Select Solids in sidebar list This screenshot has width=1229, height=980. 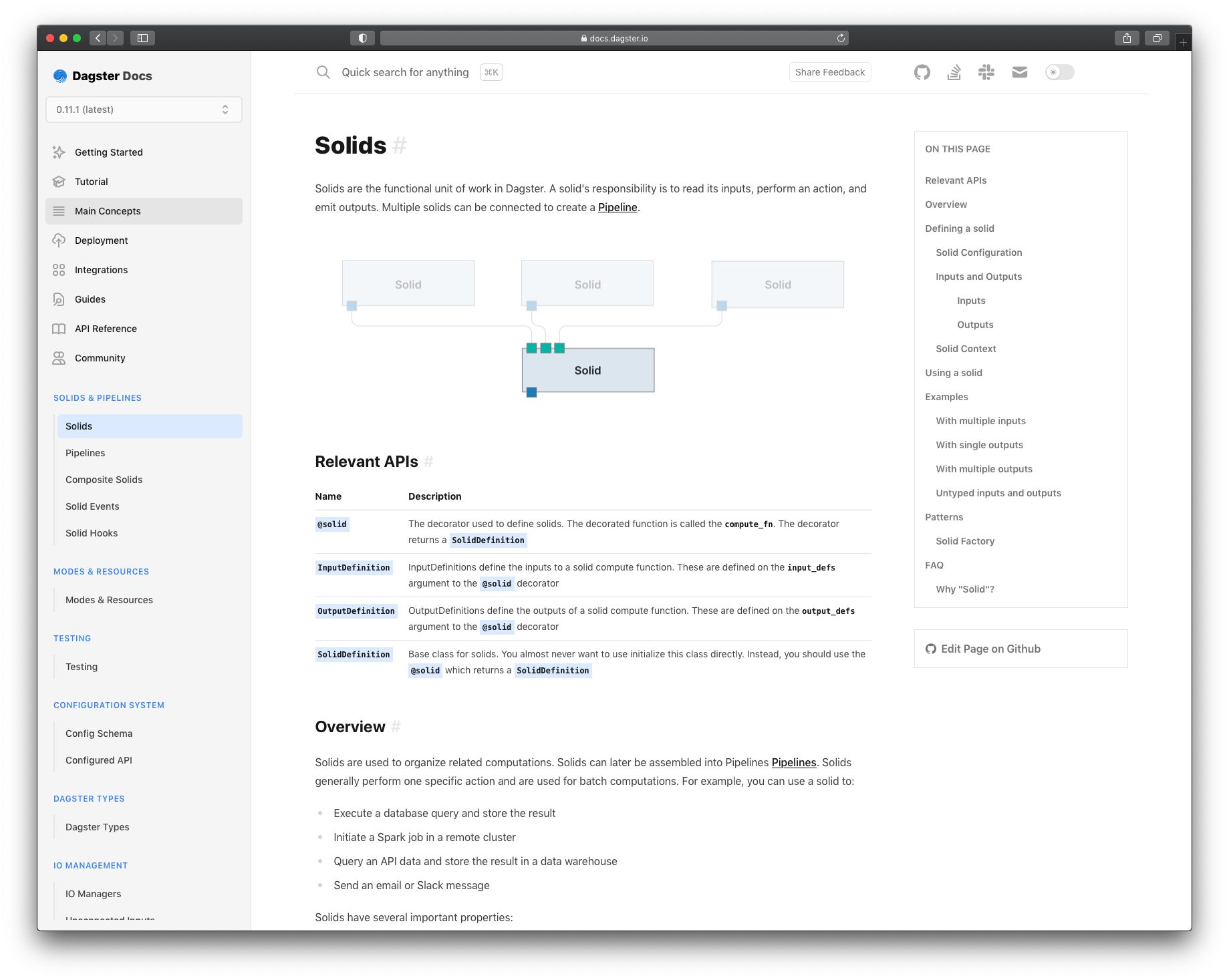coord(150,426)
